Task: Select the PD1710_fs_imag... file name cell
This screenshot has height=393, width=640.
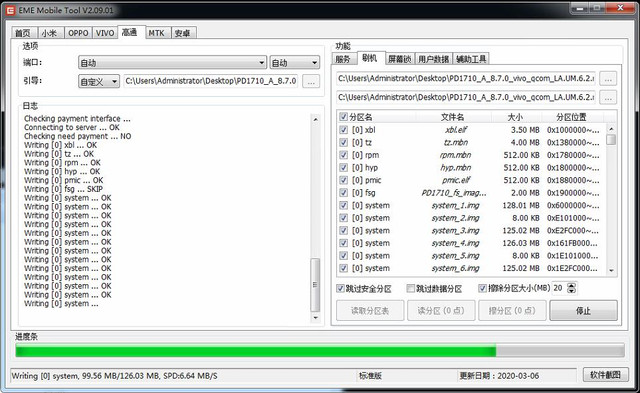Action: point(453,193)
